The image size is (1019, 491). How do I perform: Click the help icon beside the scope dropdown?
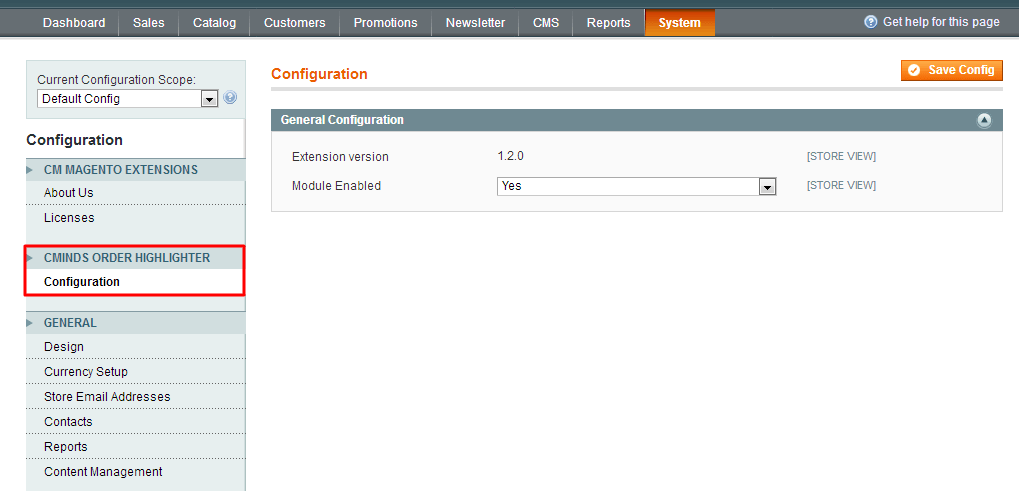click(230, 98)
